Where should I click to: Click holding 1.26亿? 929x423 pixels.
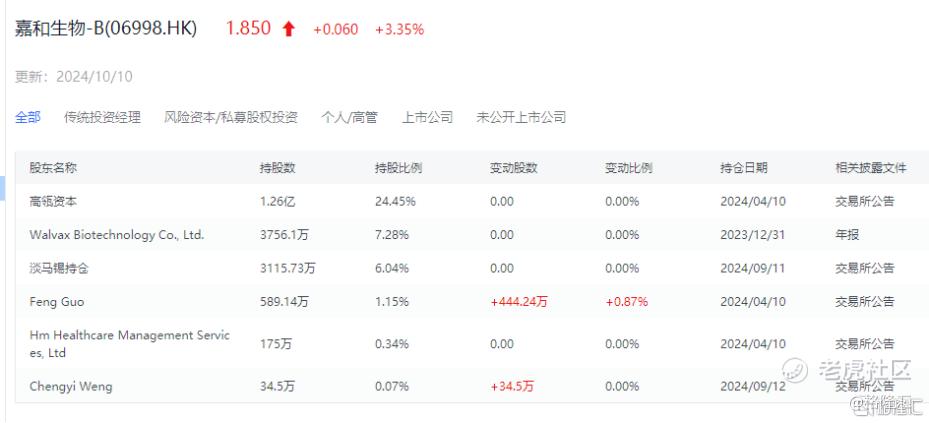coord(277,201)
